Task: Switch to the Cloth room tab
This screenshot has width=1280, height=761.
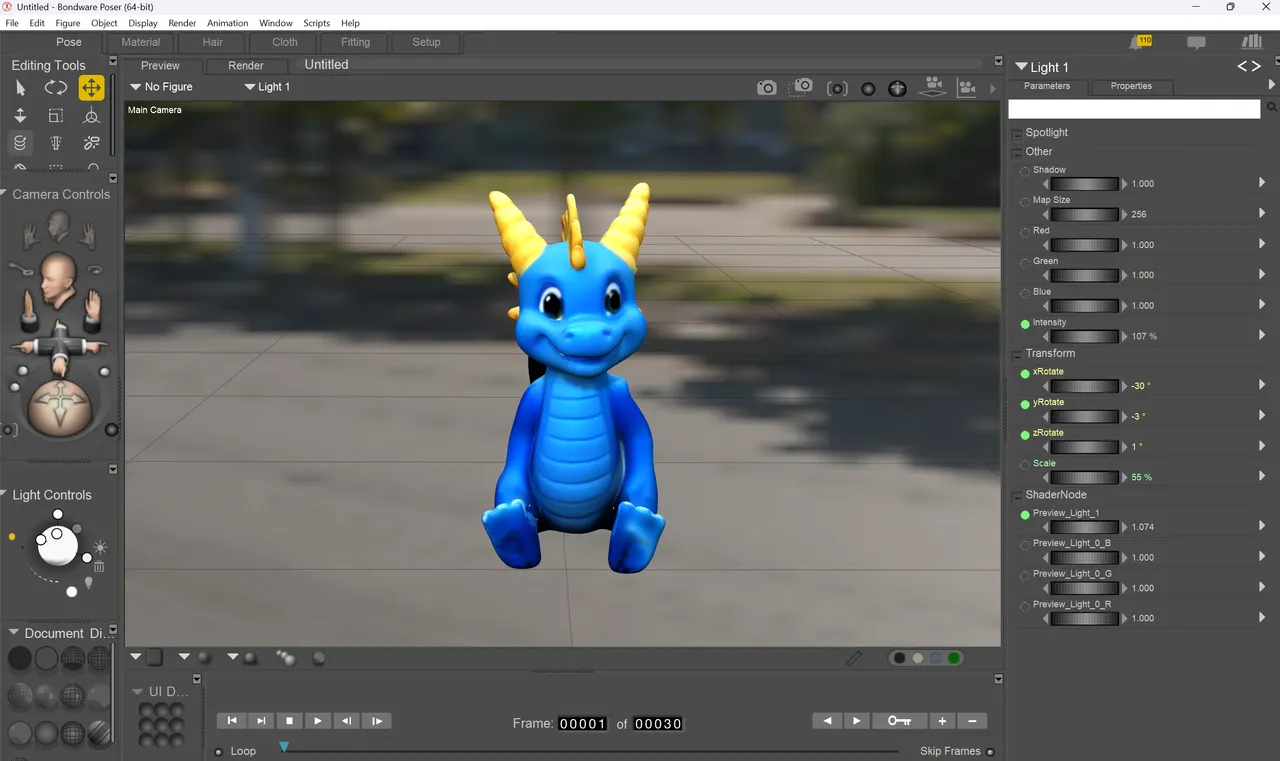Action: [x=285, y=42]
